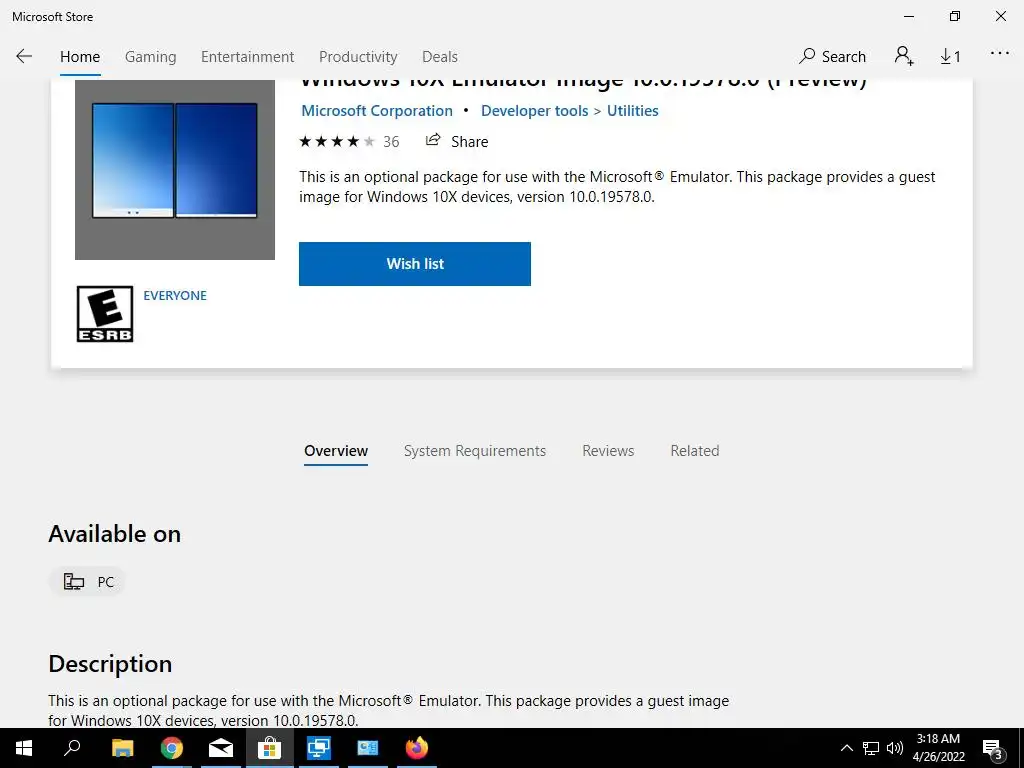The image size is (1024, 768).
Task: Open the notification center icon
Action: click(x=993, y=748)
